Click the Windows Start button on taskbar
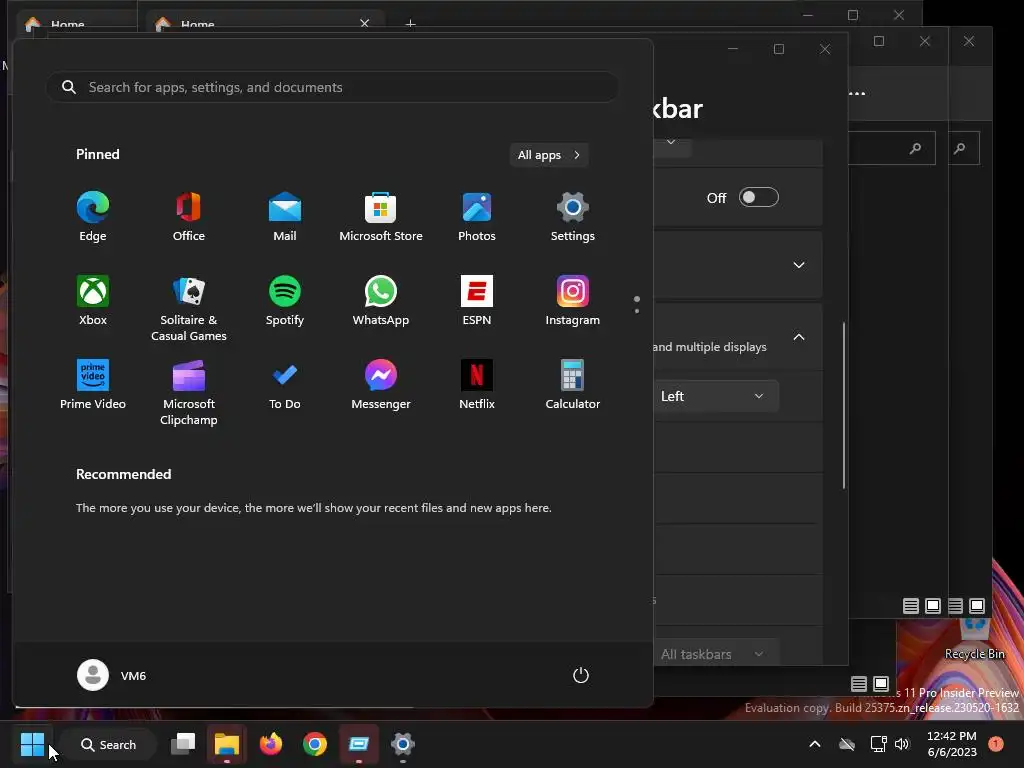Image resolution: width=1024 pixels, height=768 pixels. (32, 744)
